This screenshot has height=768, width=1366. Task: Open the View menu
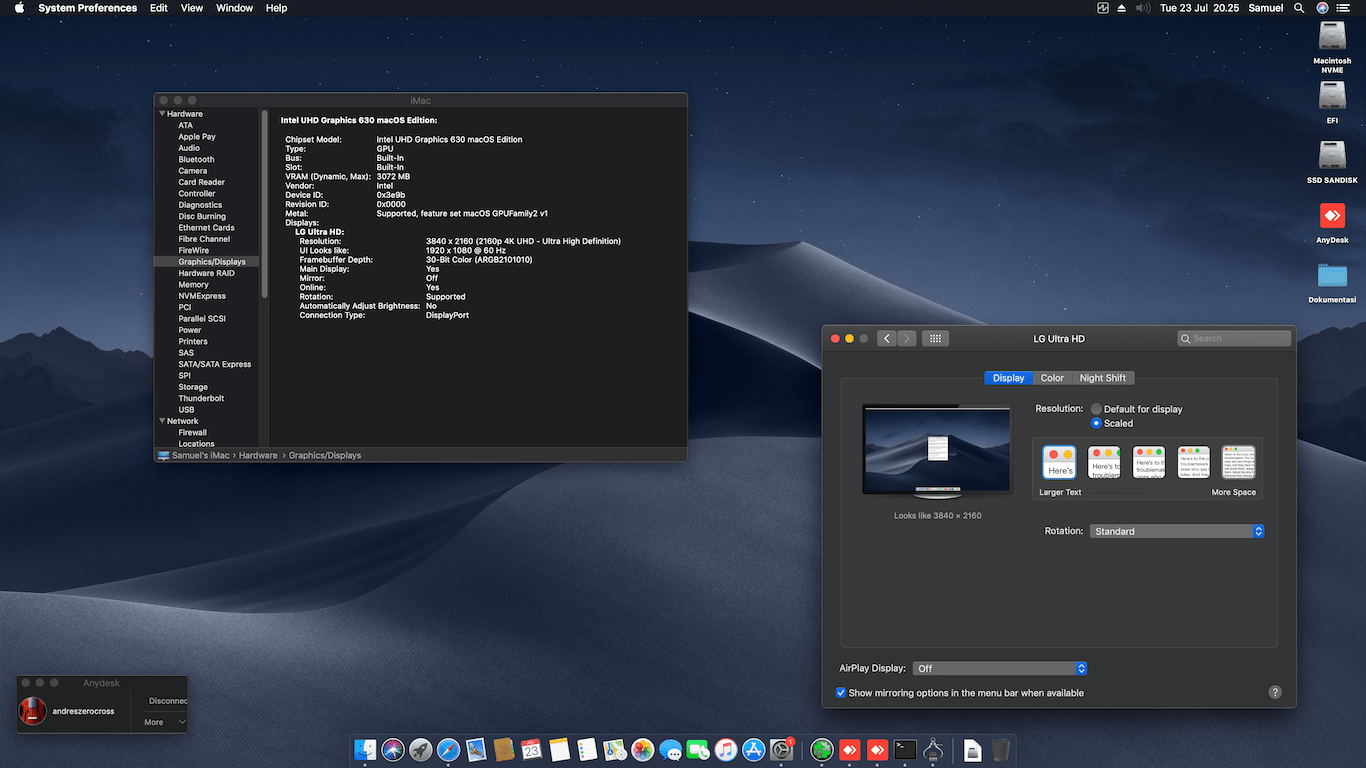click(192, 8)
